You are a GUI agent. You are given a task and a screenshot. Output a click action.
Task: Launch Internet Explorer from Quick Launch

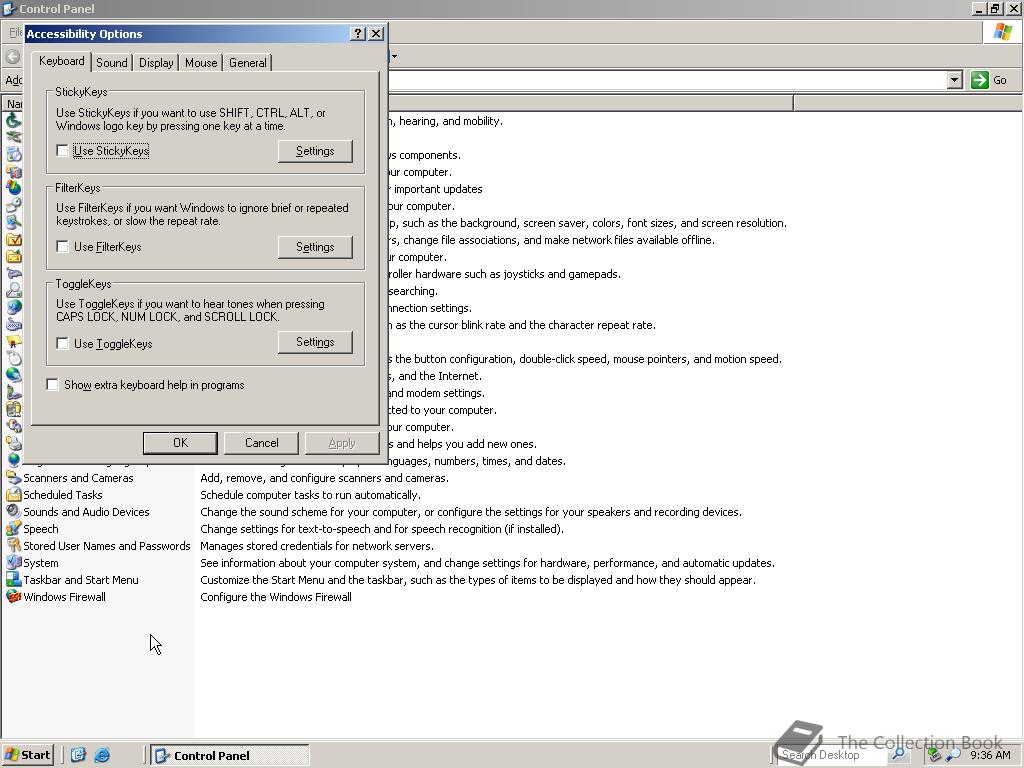[102, 755]
